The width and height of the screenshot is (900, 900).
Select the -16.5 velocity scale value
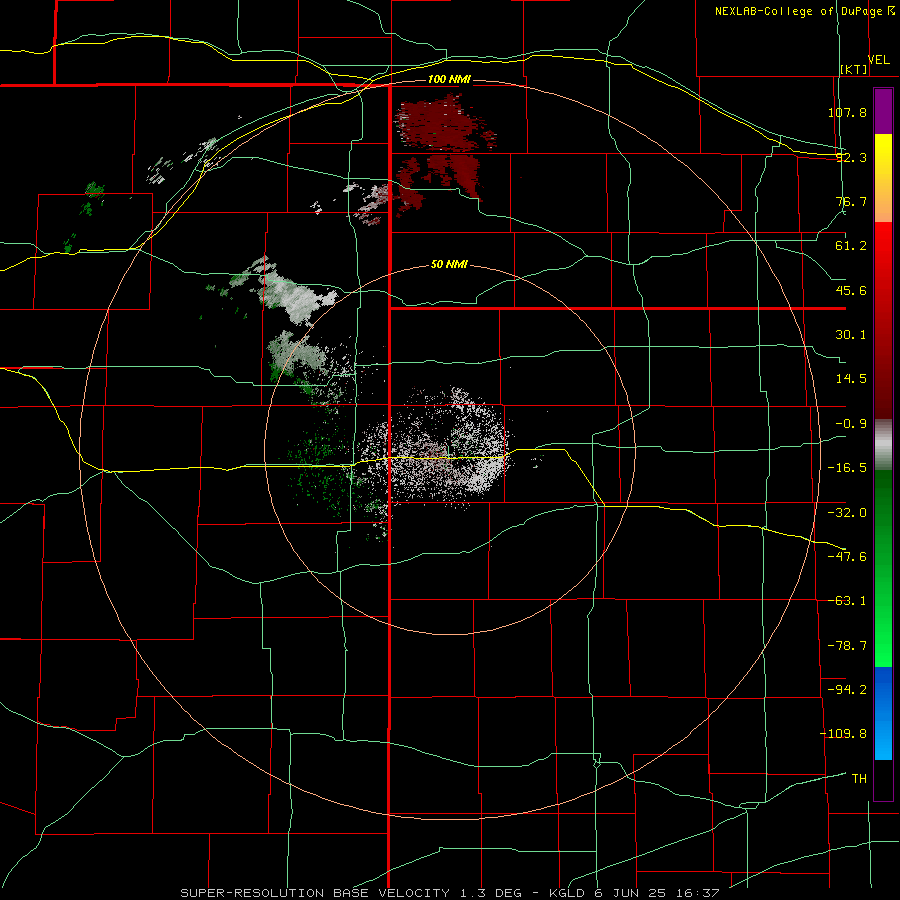point(847,468)
